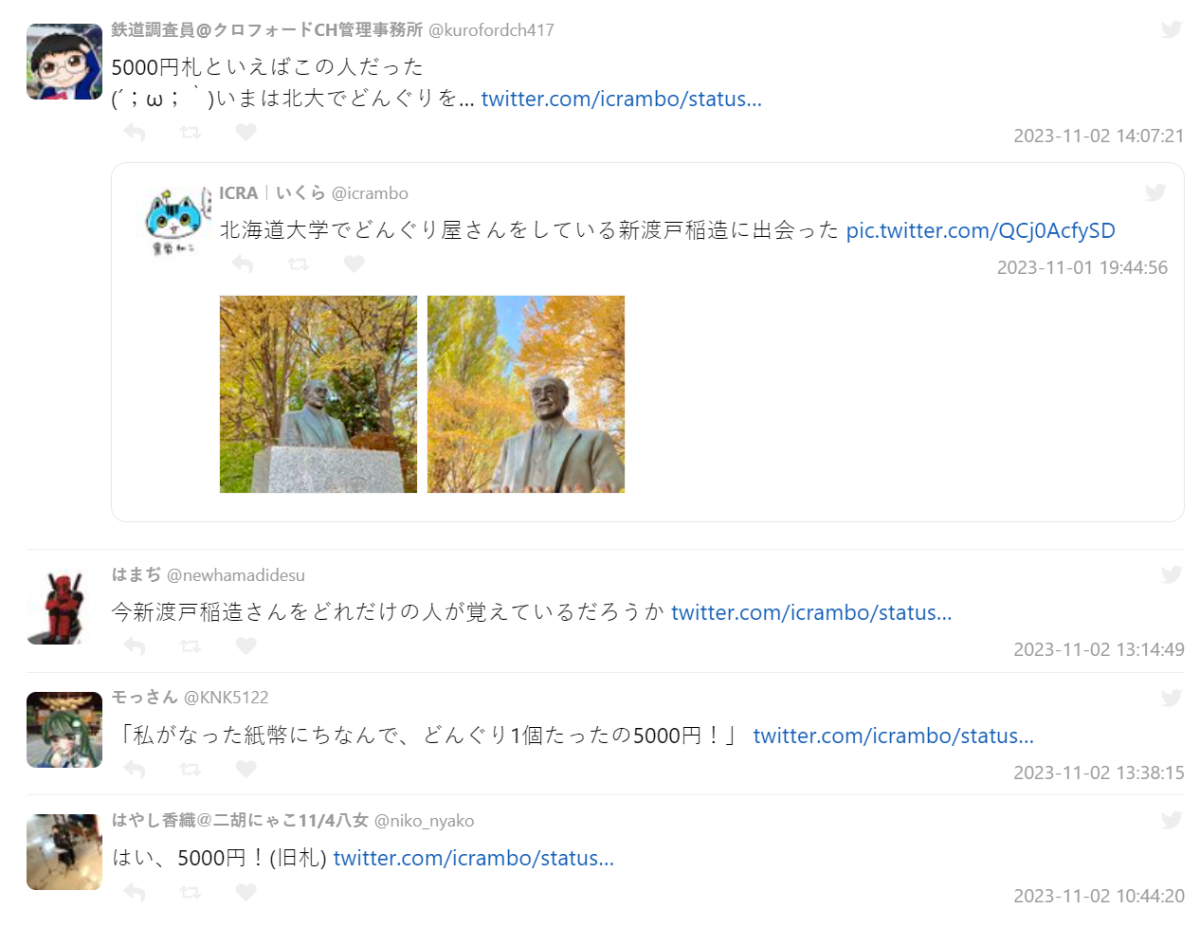Screen dimensions: 1200x927
Task: Like the kurofordch417 tweet
Action: click(246, 132)
